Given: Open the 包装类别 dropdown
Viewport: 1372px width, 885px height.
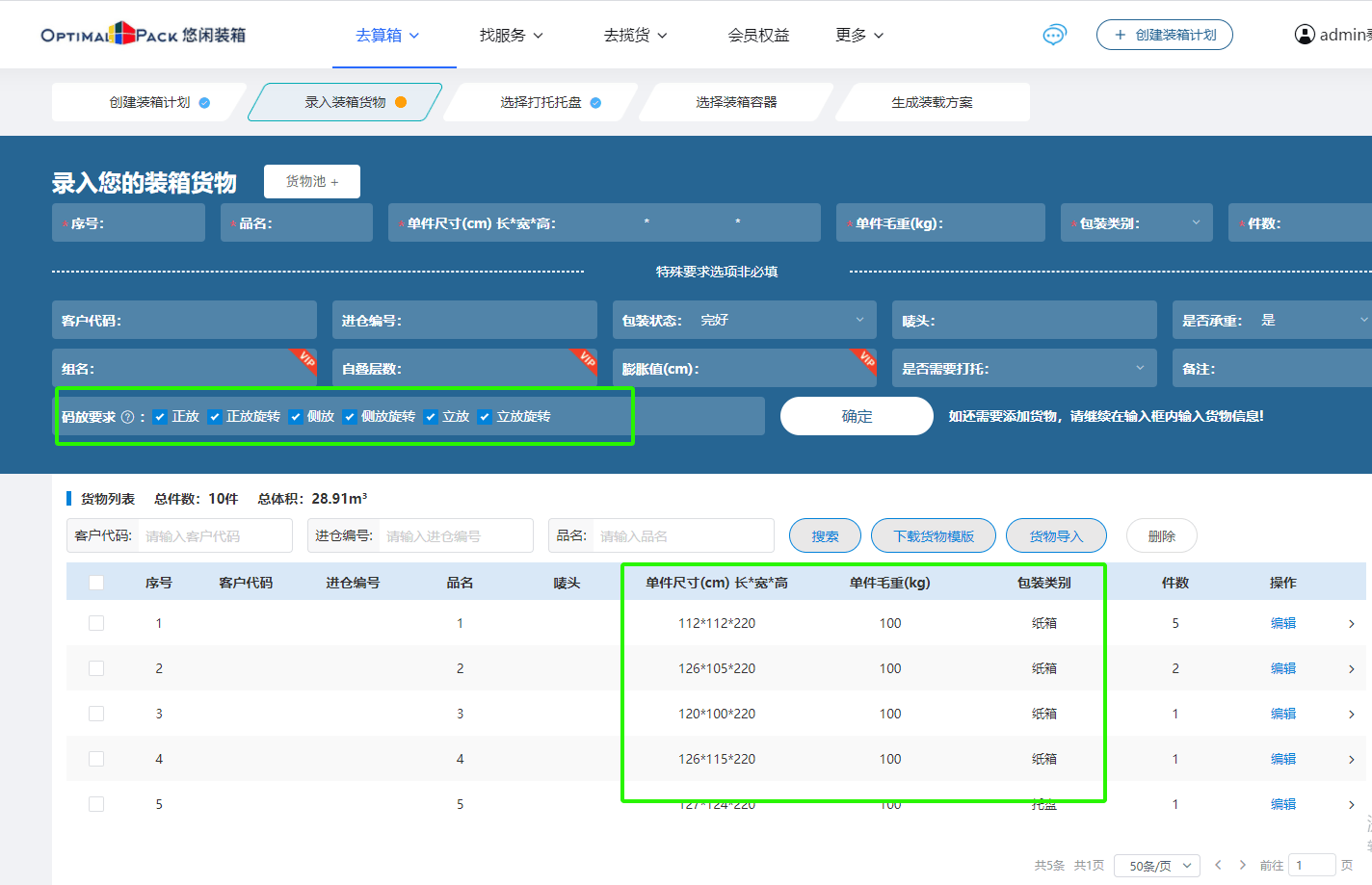Looking at the screenshot, I should [x=1137, y=222].
